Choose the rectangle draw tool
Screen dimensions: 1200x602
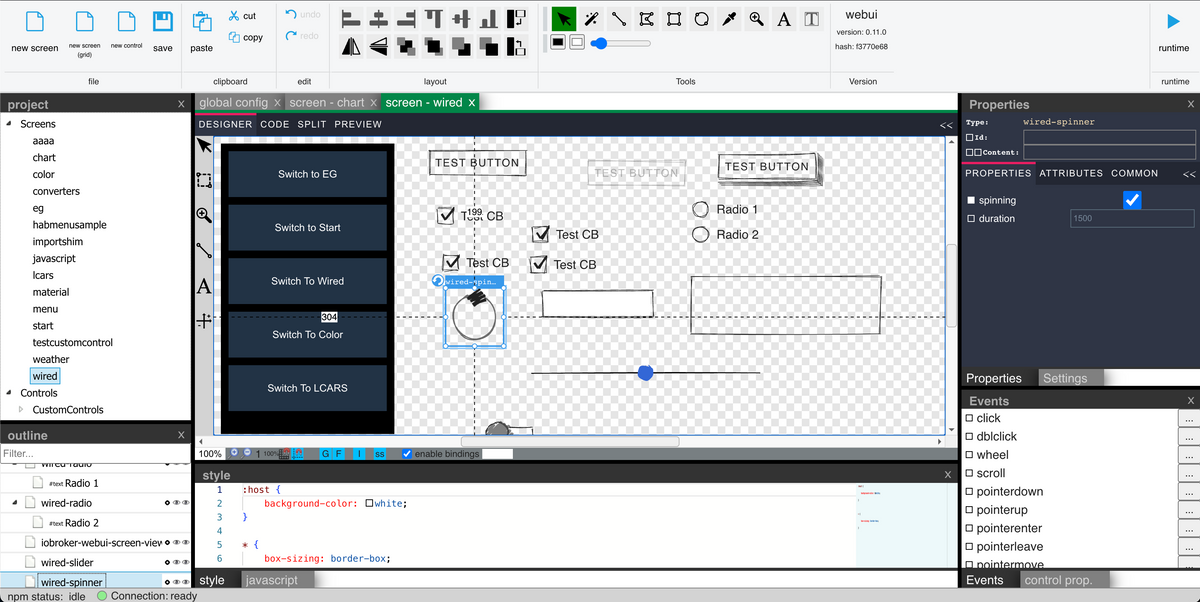tap(675, 18)
